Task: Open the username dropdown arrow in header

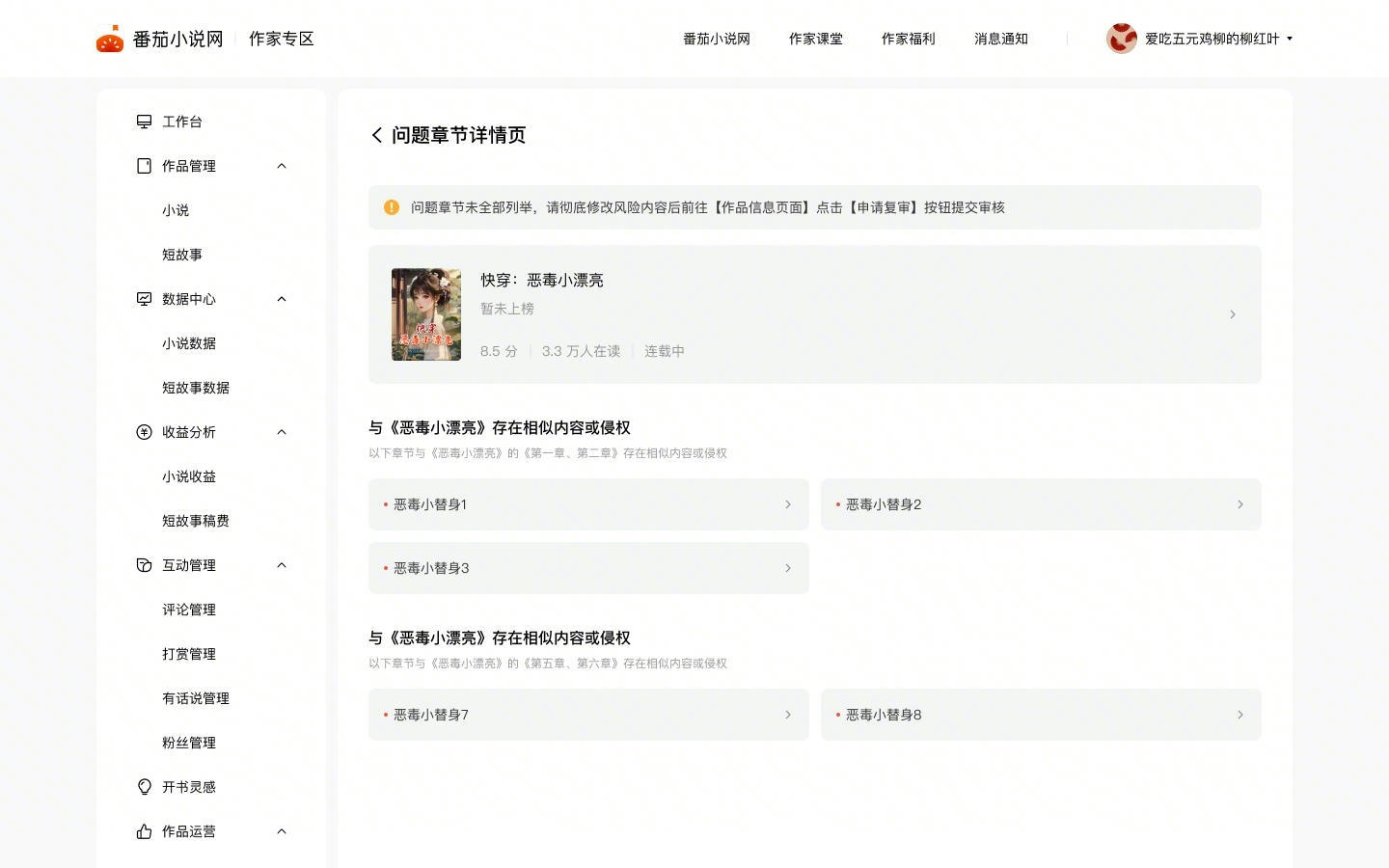Action: coord(1290,39)
